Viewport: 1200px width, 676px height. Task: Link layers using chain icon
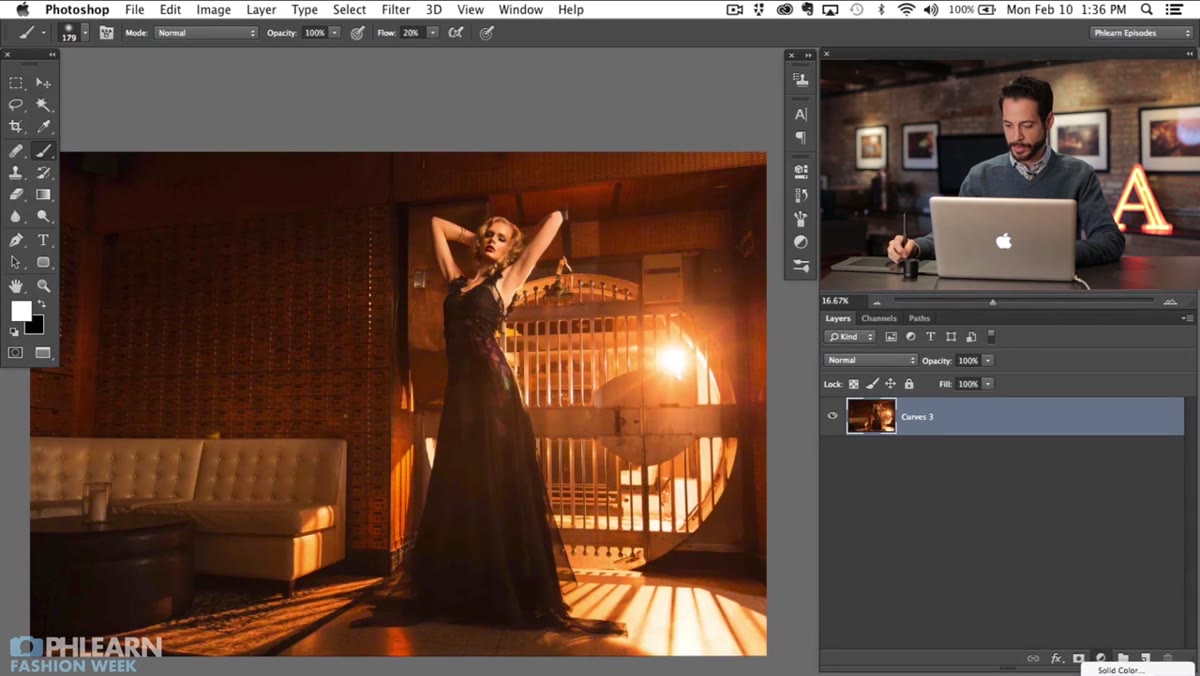pyautogui.click(x=1033, y=658)
